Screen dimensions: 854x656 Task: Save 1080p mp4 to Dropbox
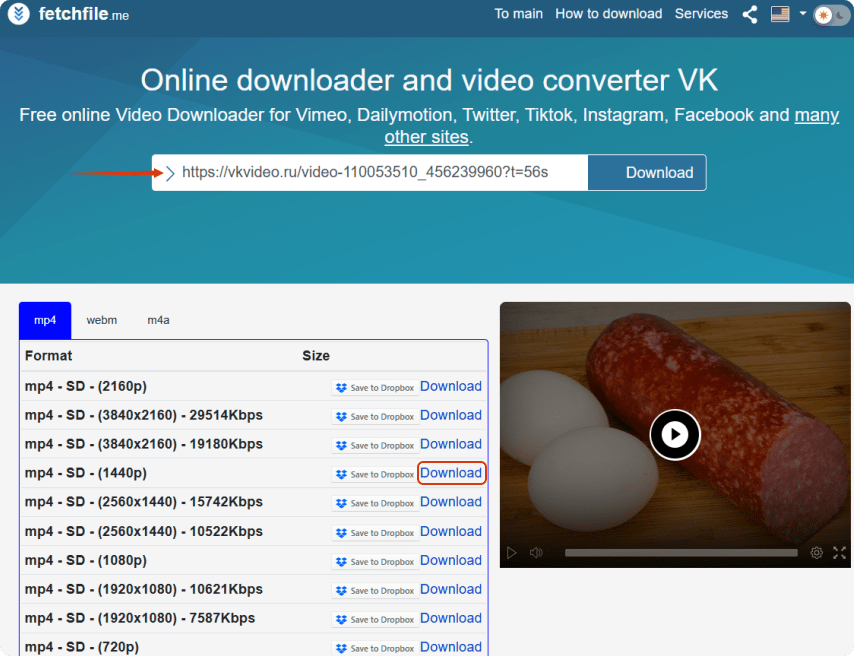[375, 562]
